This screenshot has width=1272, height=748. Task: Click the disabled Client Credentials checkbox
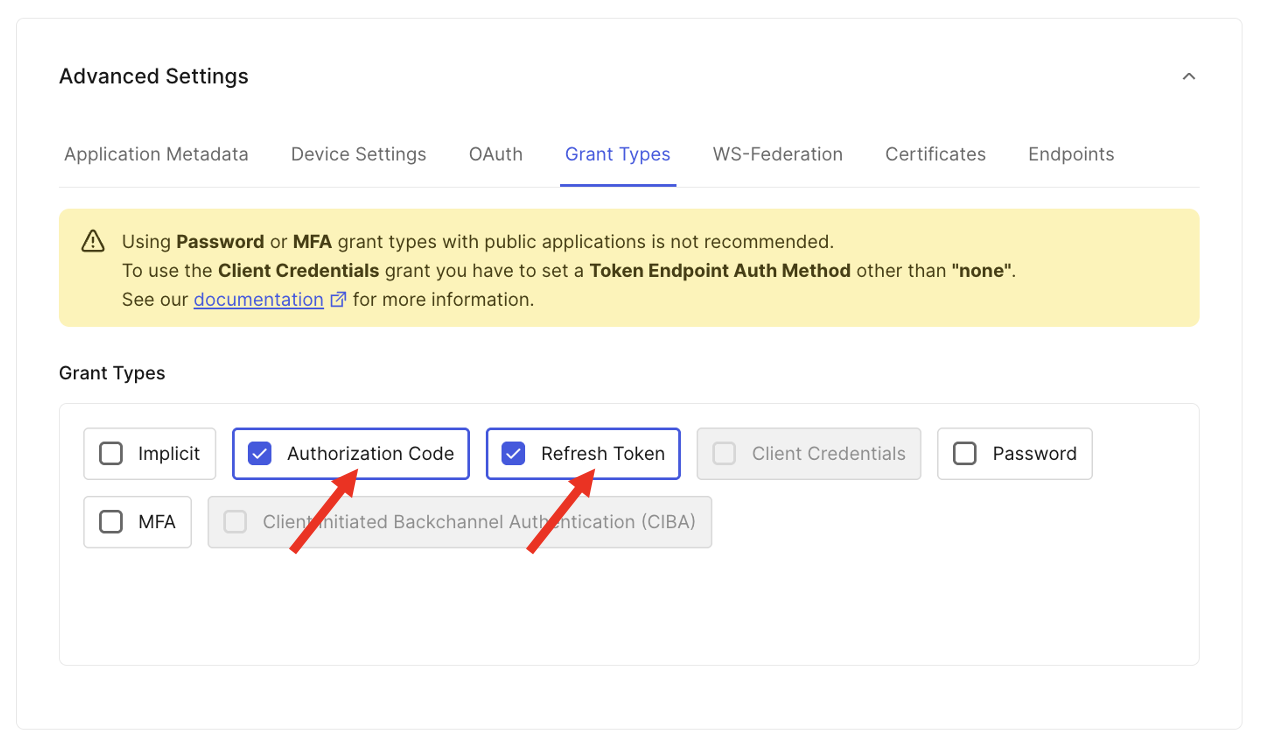click(x=724, y=454)
